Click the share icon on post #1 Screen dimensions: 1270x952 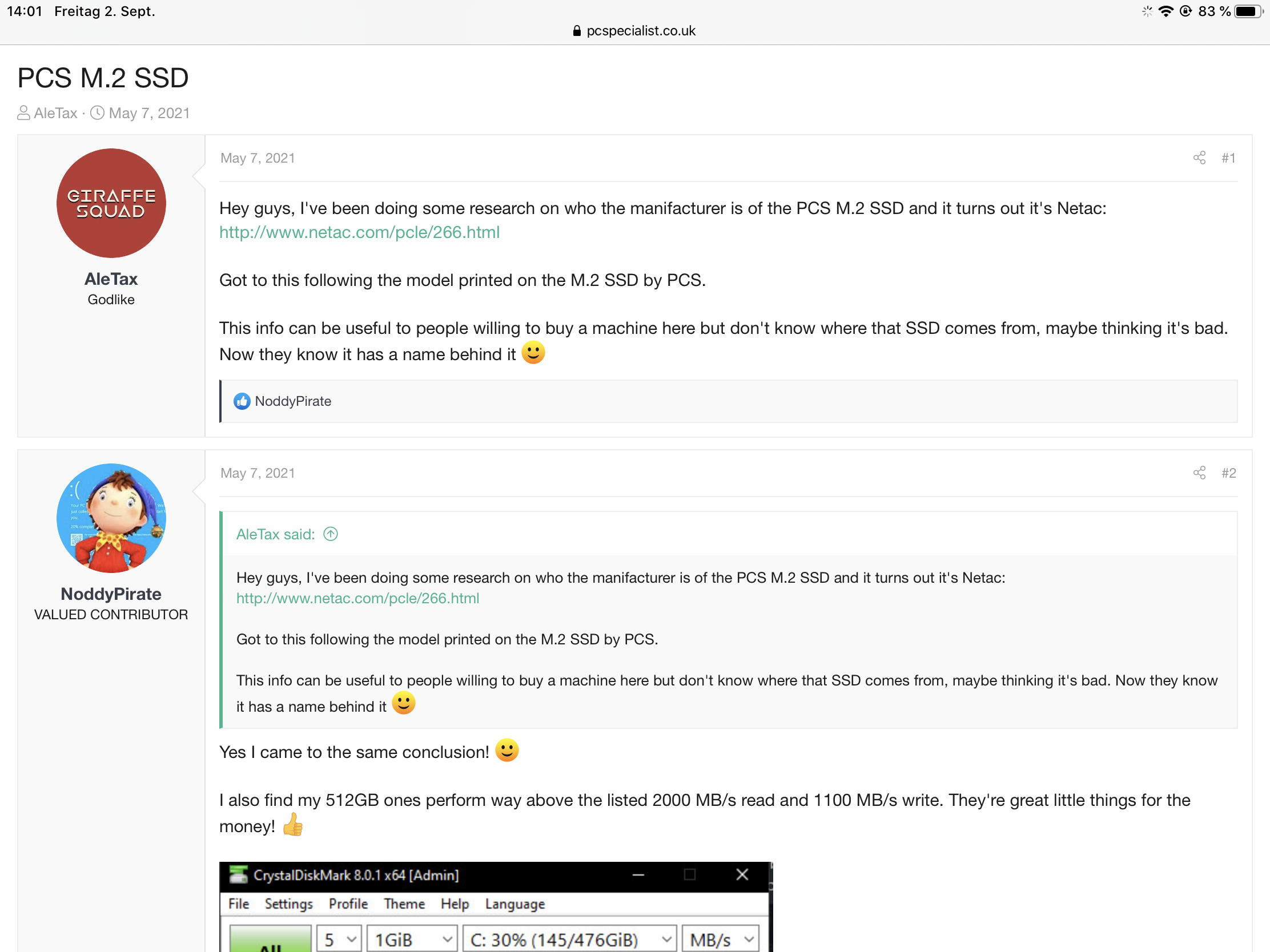point(1199,158)
